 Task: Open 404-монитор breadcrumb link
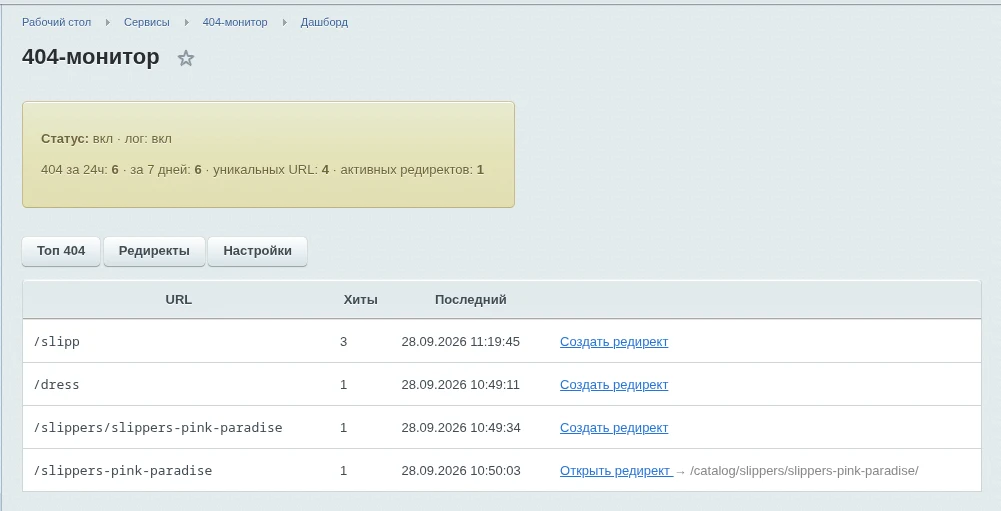pos(235,22)
